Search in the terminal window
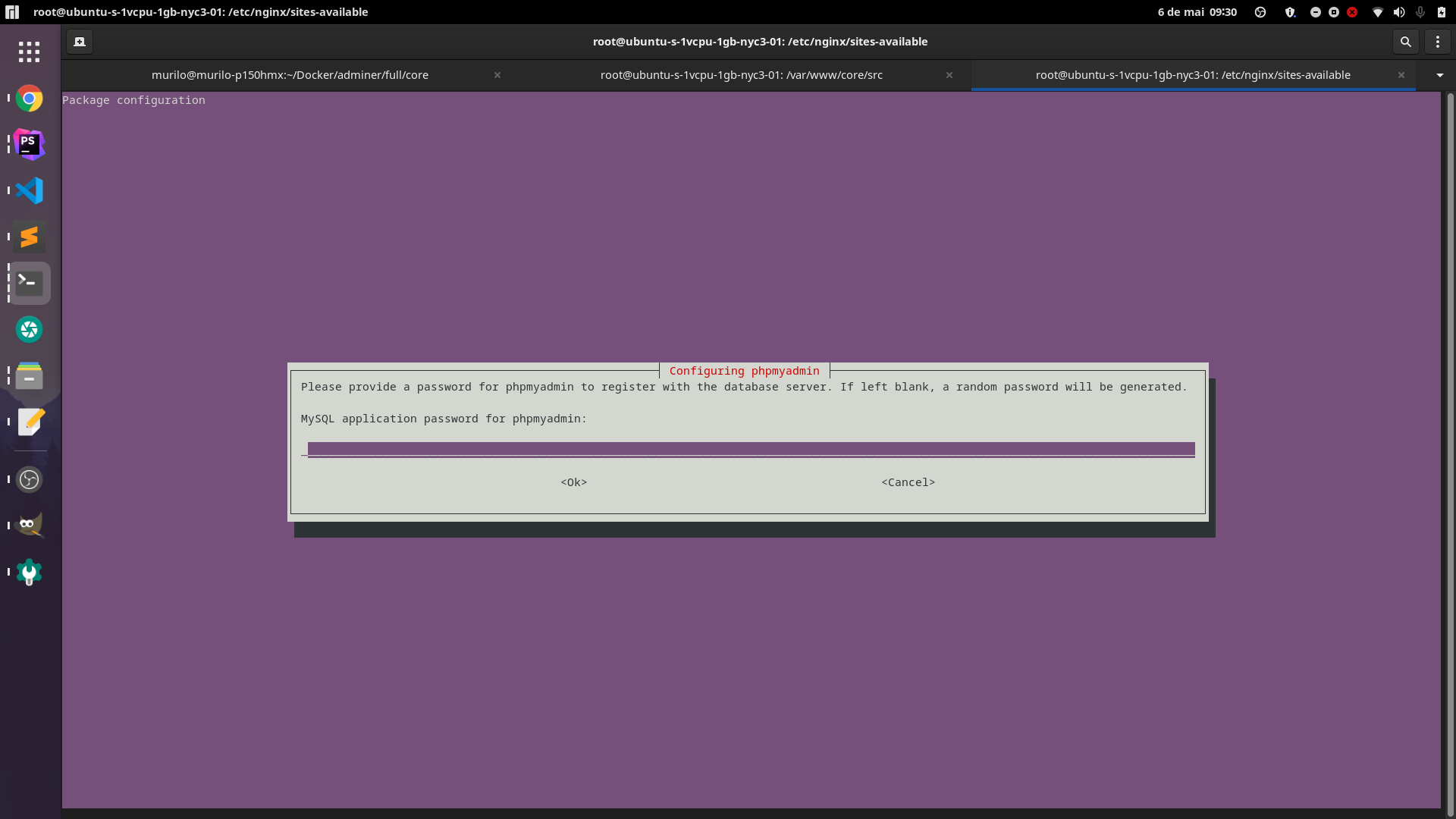Viewport: 1456px width, 819px height. 1405,42
